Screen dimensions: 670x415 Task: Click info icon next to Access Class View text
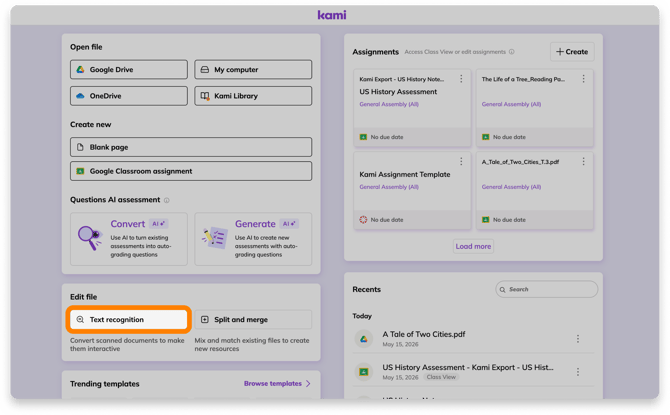coord(511,52)
